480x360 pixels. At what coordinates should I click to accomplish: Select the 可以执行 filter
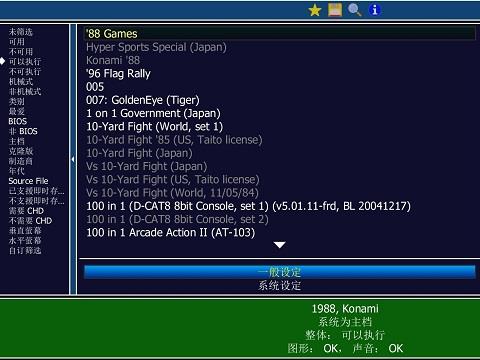(x=25, y=61)
